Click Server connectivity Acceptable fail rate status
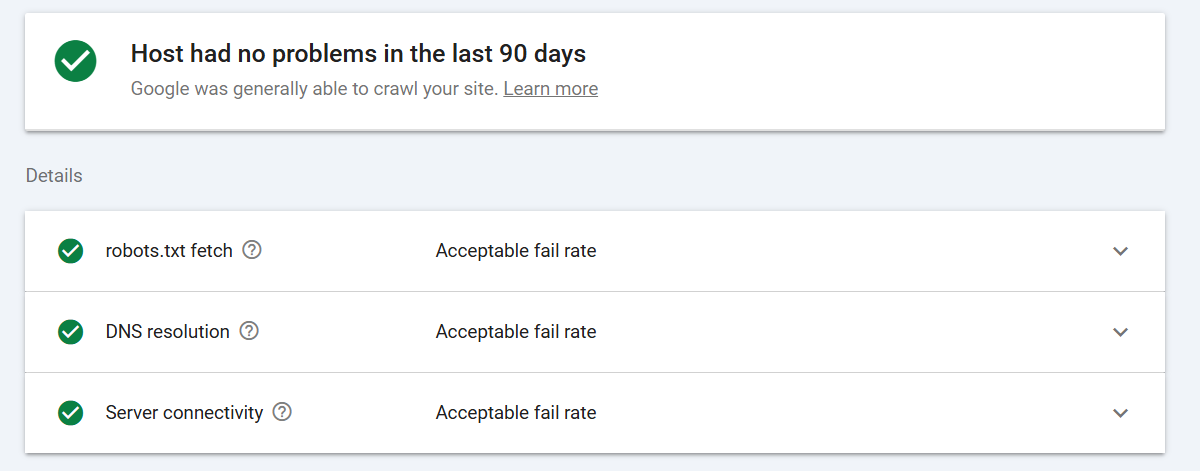Screen dimensions: 1200x471 click(516, 412)
